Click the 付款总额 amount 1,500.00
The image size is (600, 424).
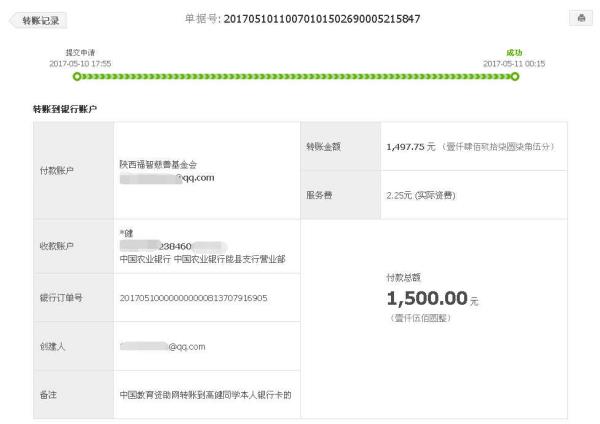426,298
